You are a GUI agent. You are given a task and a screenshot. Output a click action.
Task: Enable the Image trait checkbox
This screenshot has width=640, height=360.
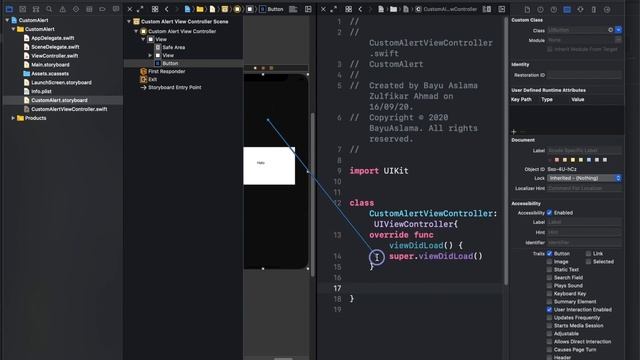549,262
